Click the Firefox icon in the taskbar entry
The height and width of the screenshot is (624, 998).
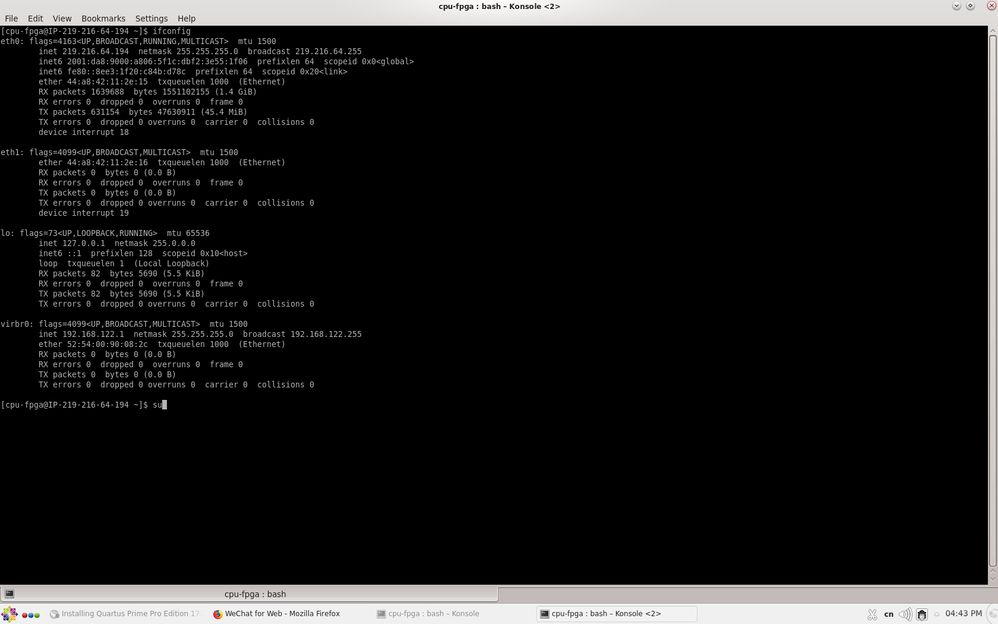[x=218, y=614]
